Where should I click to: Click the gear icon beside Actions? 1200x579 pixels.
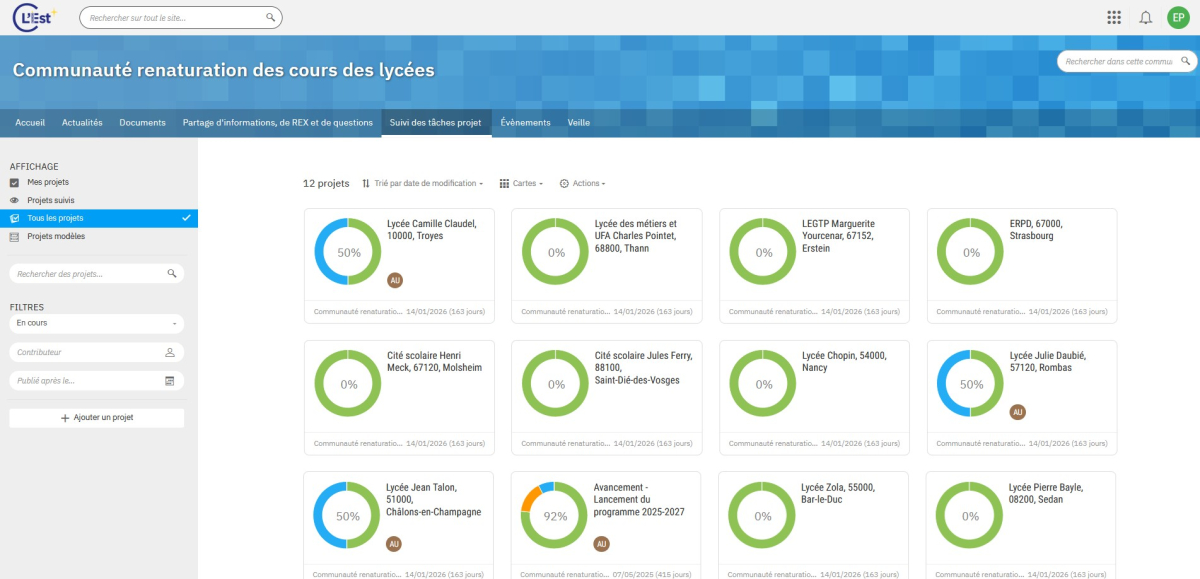(x=564, y=184)
